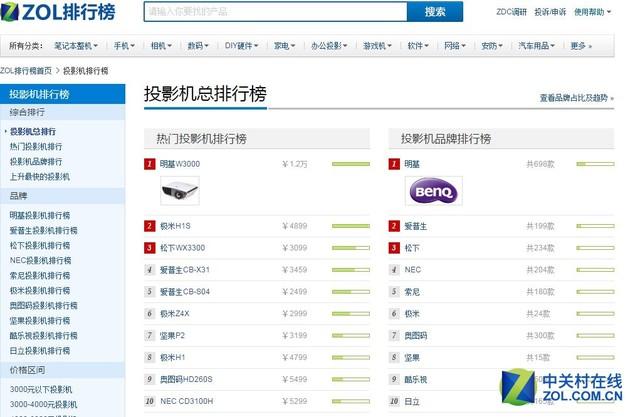Click rank 2 badge for 极米H1S
Viewport: 640px width, 417px height.
149,226
